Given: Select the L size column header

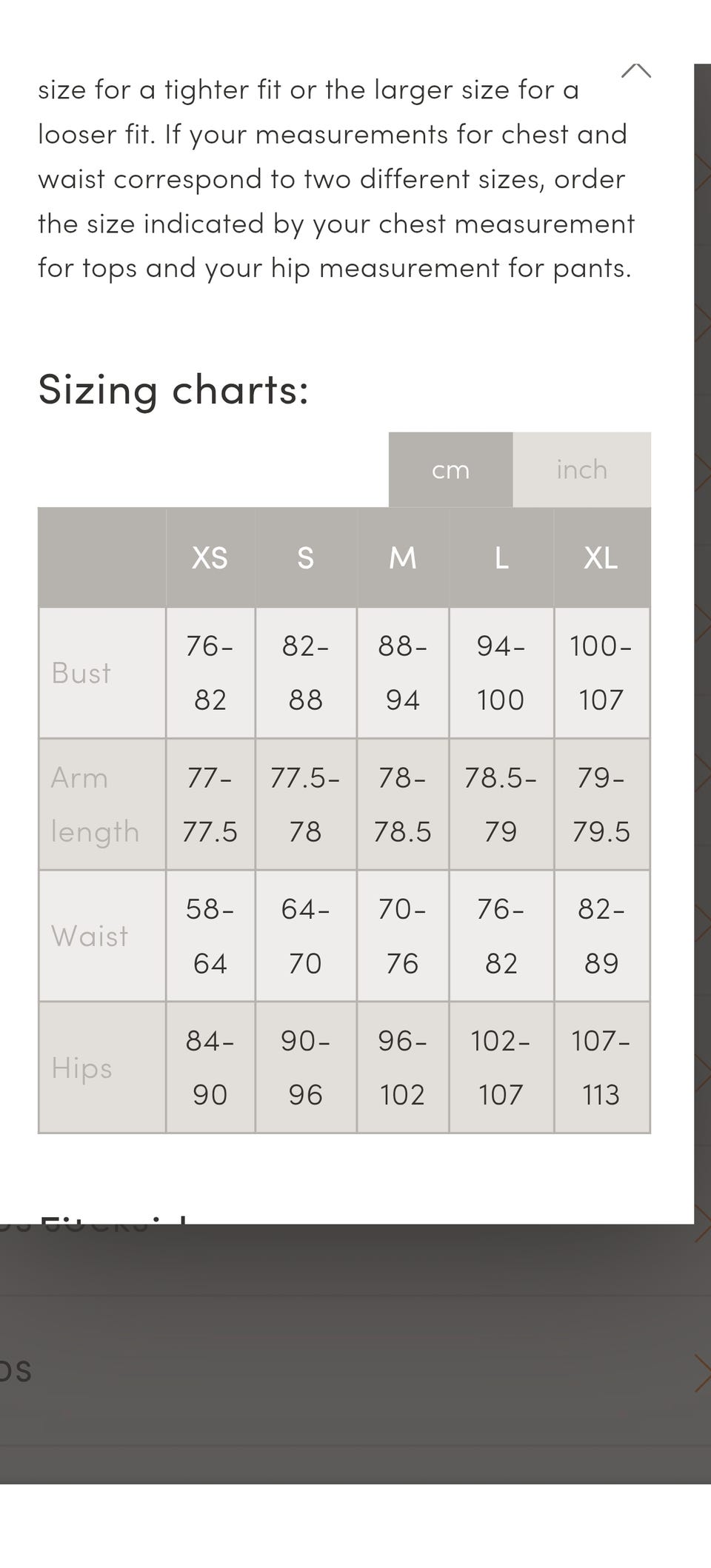Looking at the screenshot, I should click(x=501, y=558).
